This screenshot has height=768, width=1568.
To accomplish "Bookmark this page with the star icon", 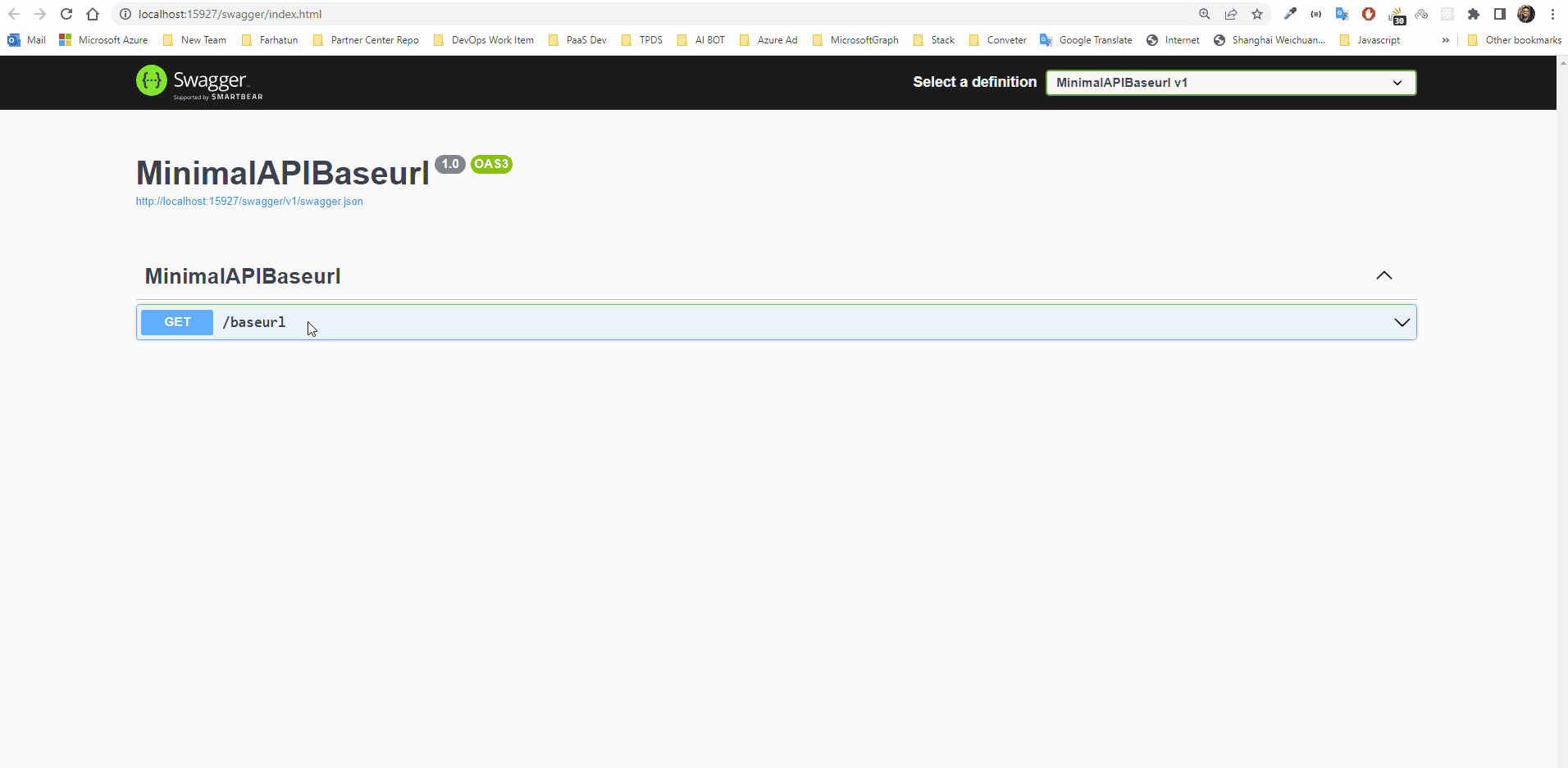I will [x=1257, y=14].
